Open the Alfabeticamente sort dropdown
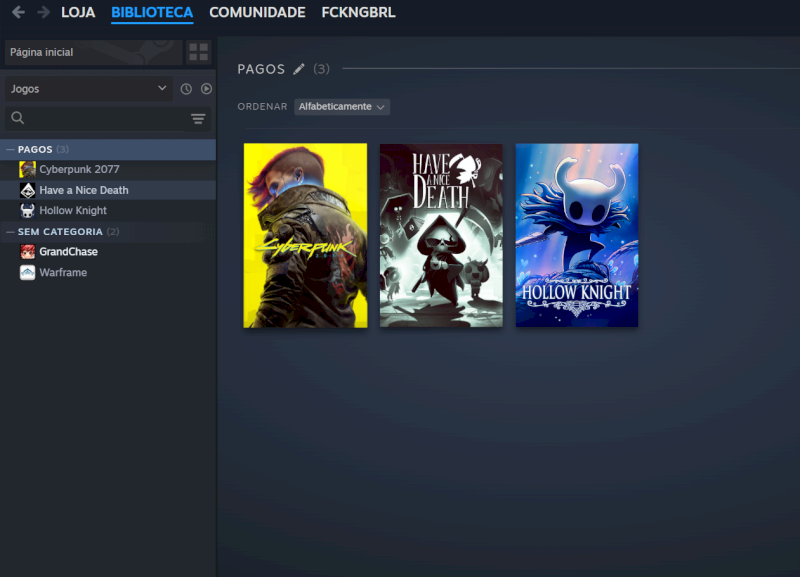Viewport: 800px width, 577px height. pyautogui.click(x=342, y=107)
